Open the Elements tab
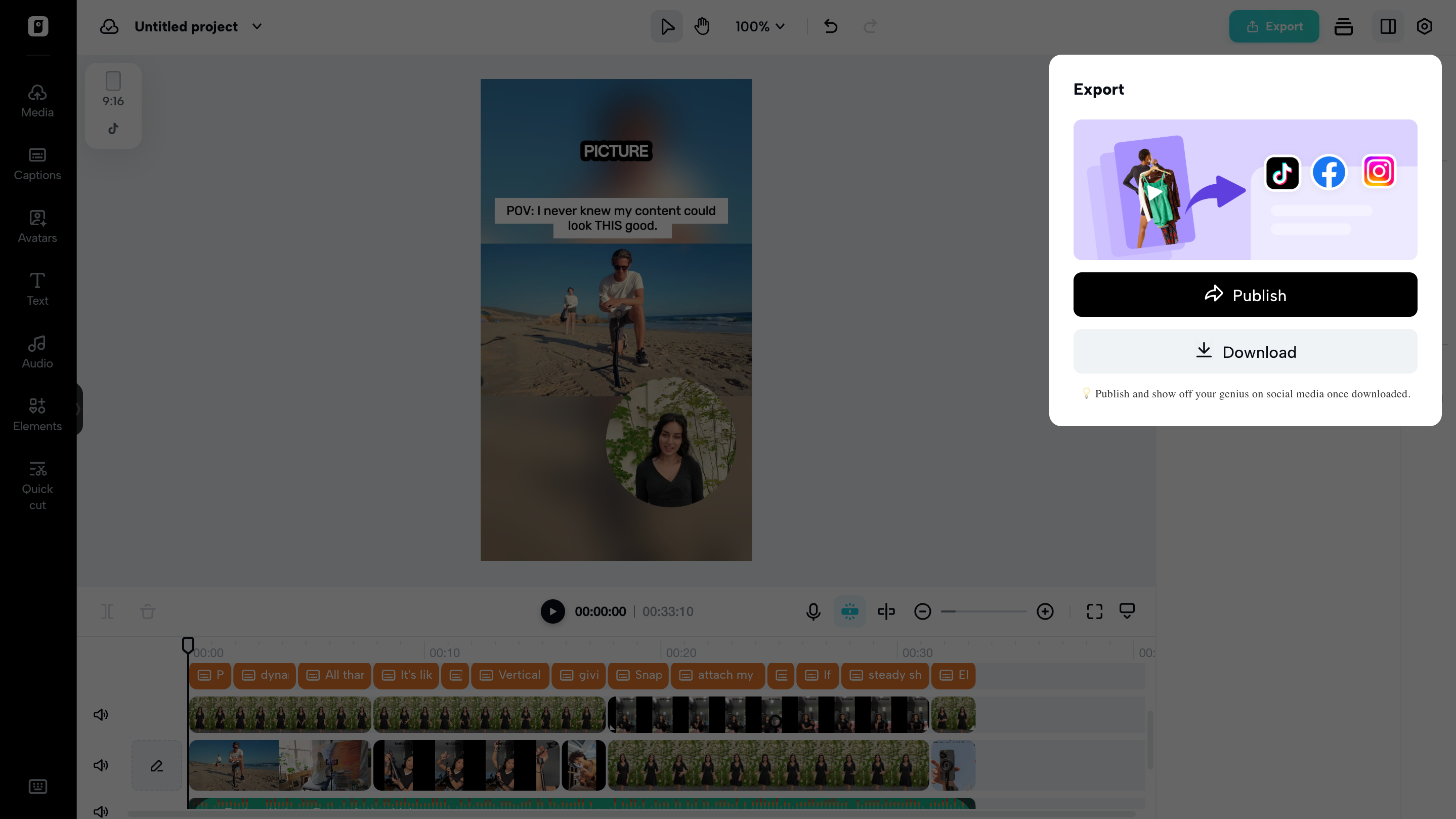 tap(37, 414)
